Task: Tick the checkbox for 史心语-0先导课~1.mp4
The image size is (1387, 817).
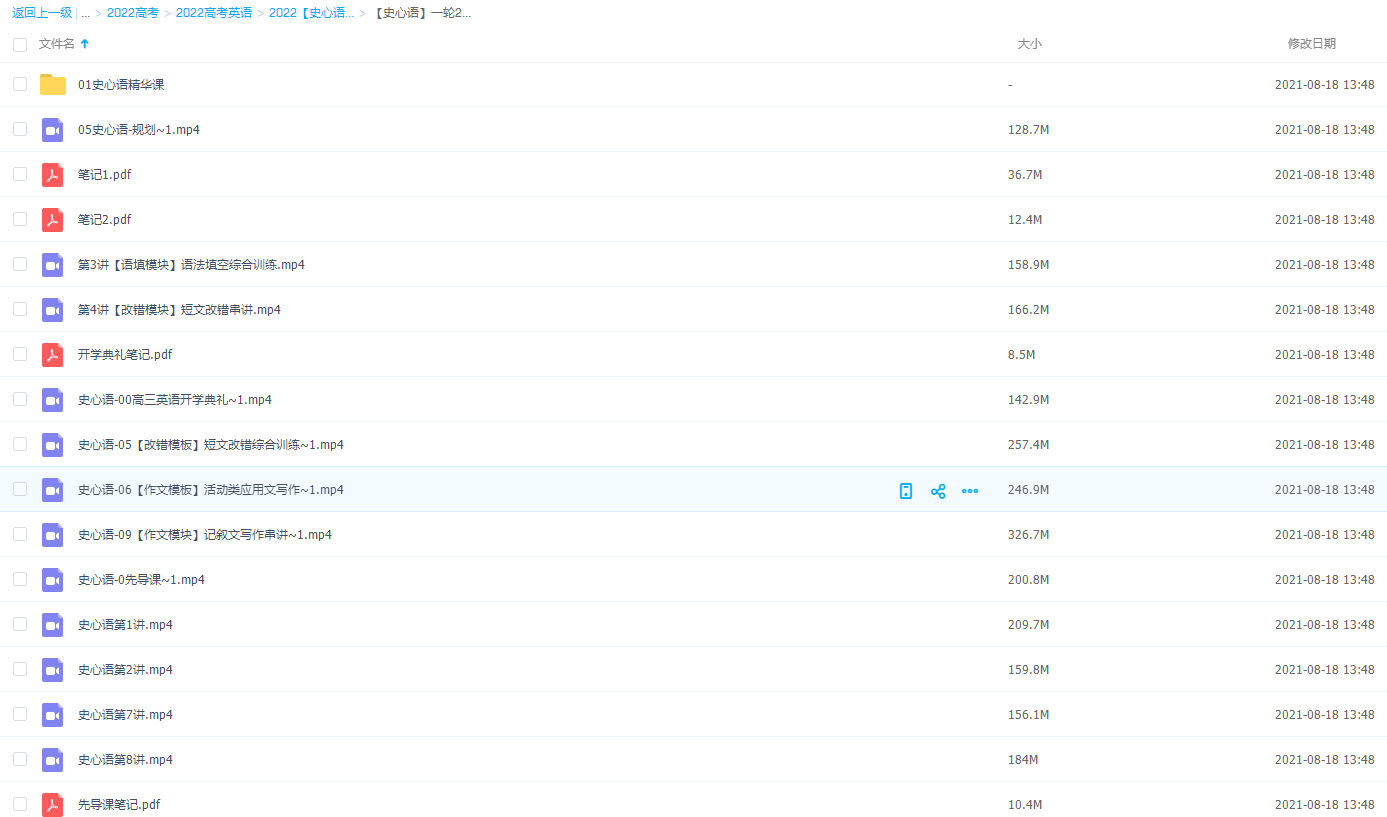Action: point(20,579)
